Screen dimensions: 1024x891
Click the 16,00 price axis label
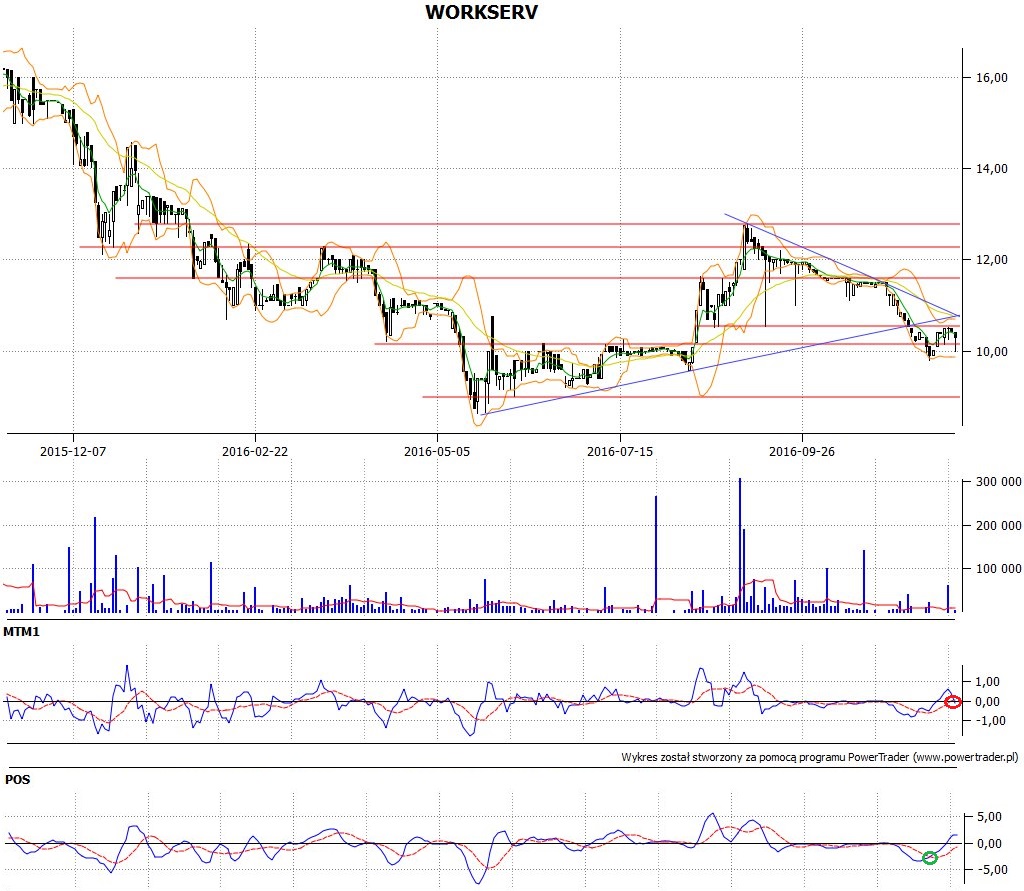tap(992, 78)
